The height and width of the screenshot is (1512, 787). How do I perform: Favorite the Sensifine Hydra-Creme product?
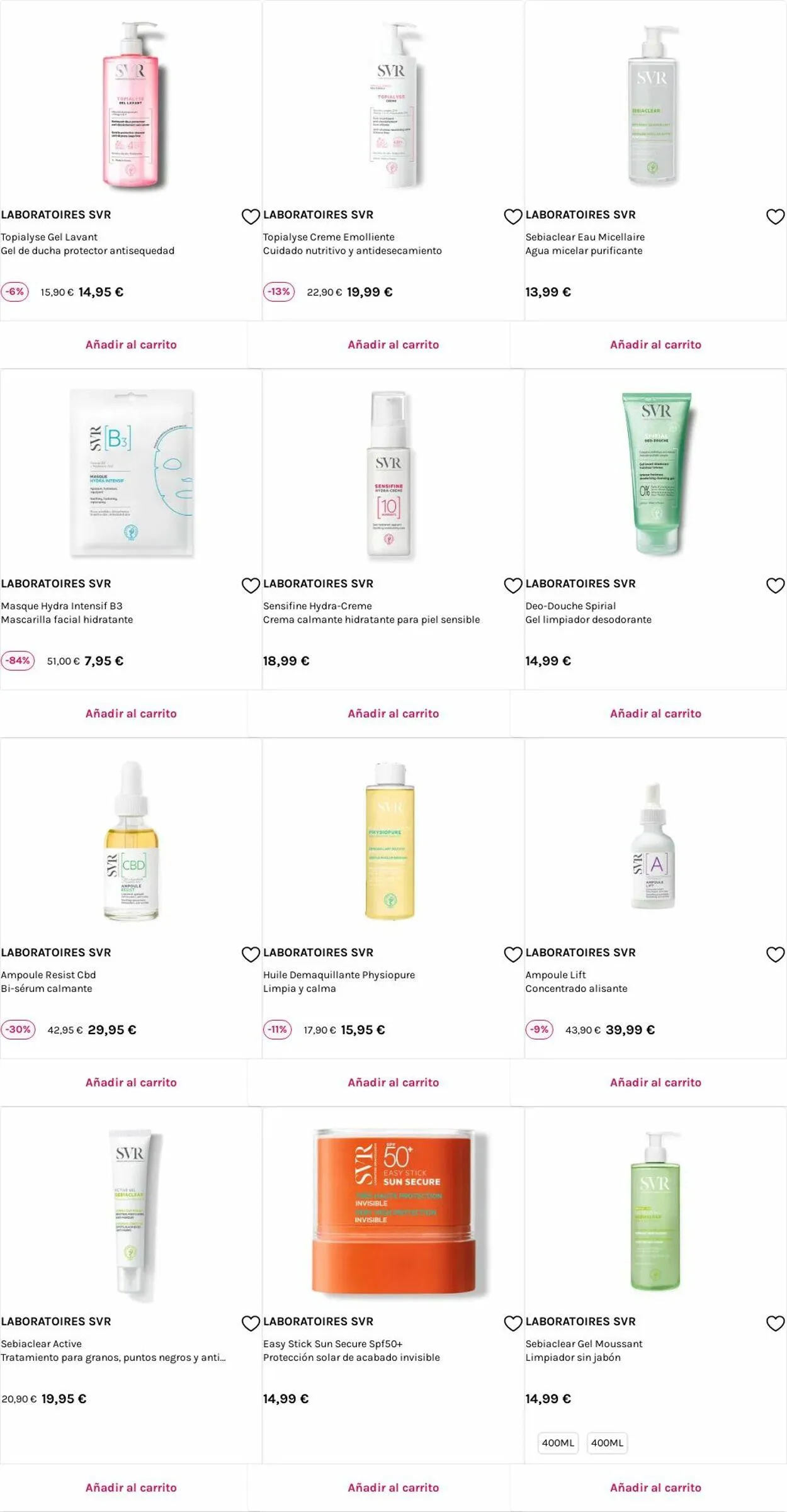pyautogui.click(x=513, y=585)
